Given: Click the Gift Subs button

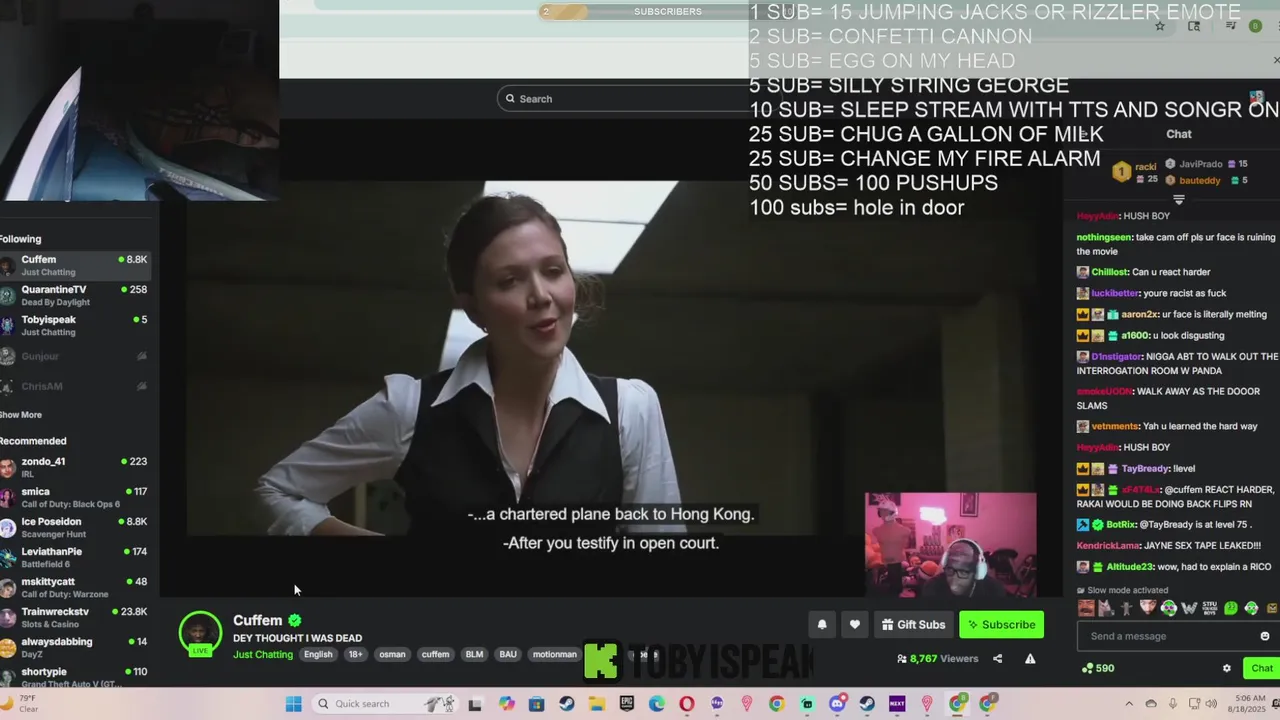Looking at the screenshot, I should pyautogui.click(x=913, y=625).
